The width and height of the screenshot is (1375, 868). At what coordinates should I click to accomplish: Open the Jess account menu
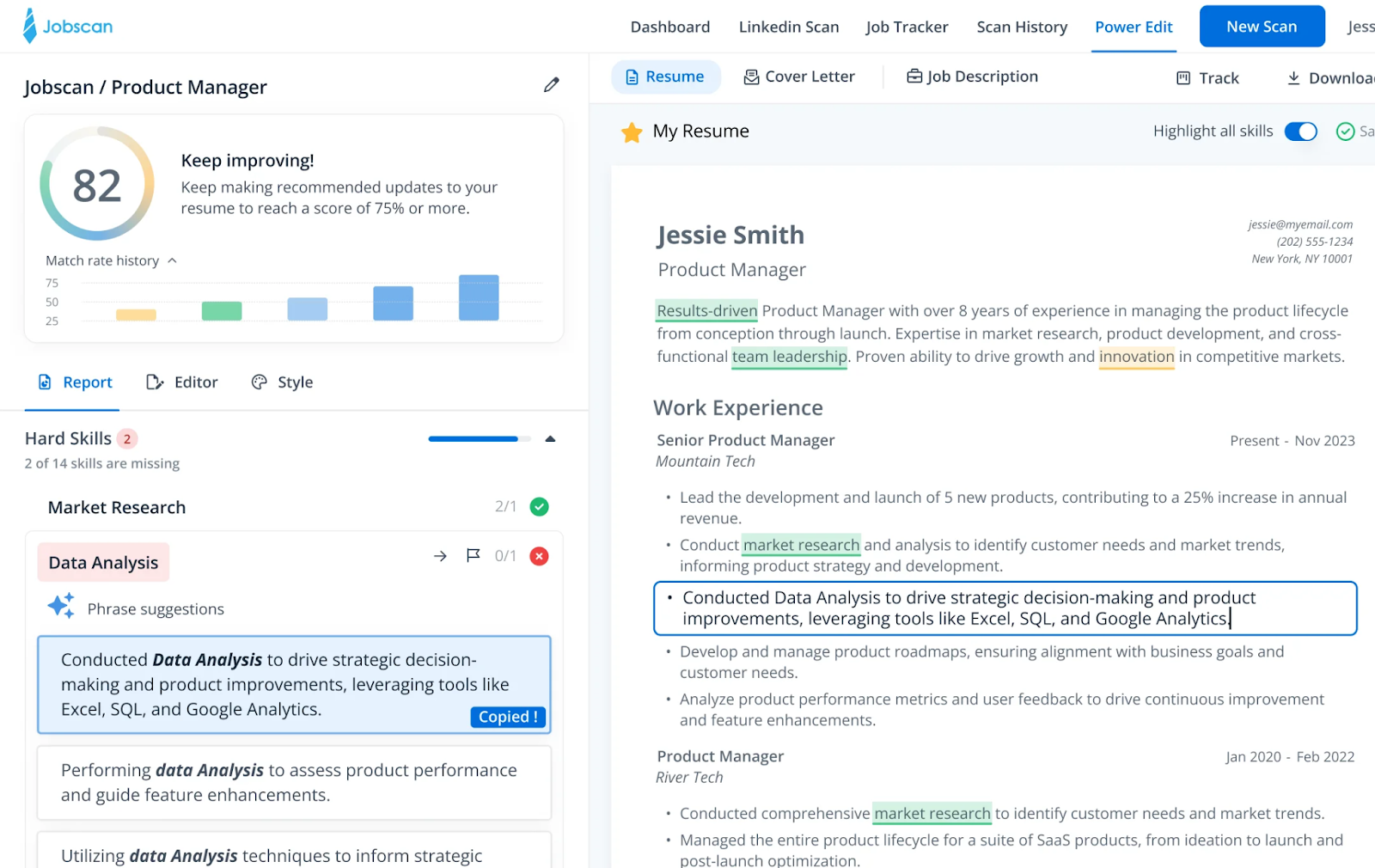1360,27
